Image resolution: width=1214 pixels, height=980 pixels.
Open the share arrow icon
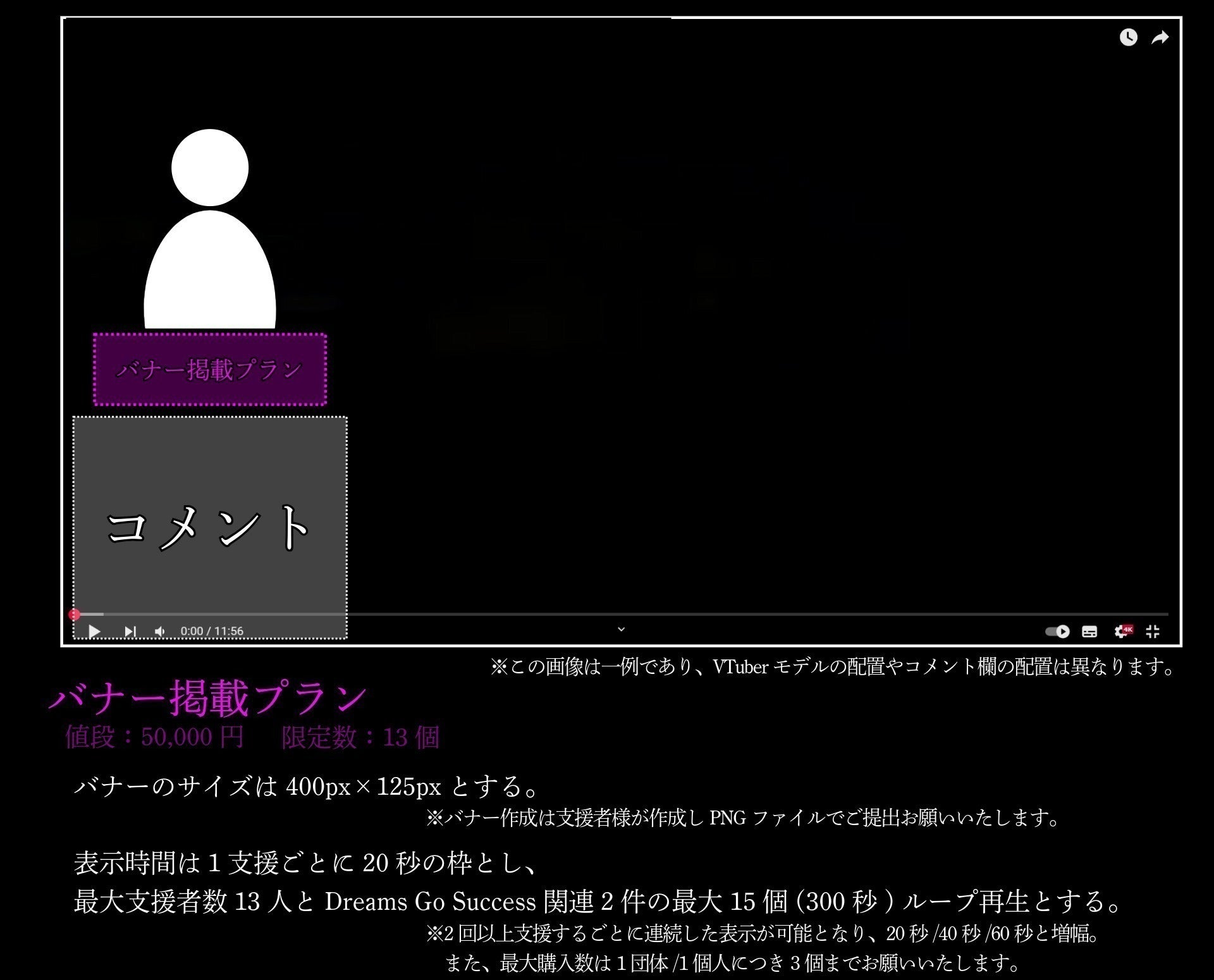1160,38
